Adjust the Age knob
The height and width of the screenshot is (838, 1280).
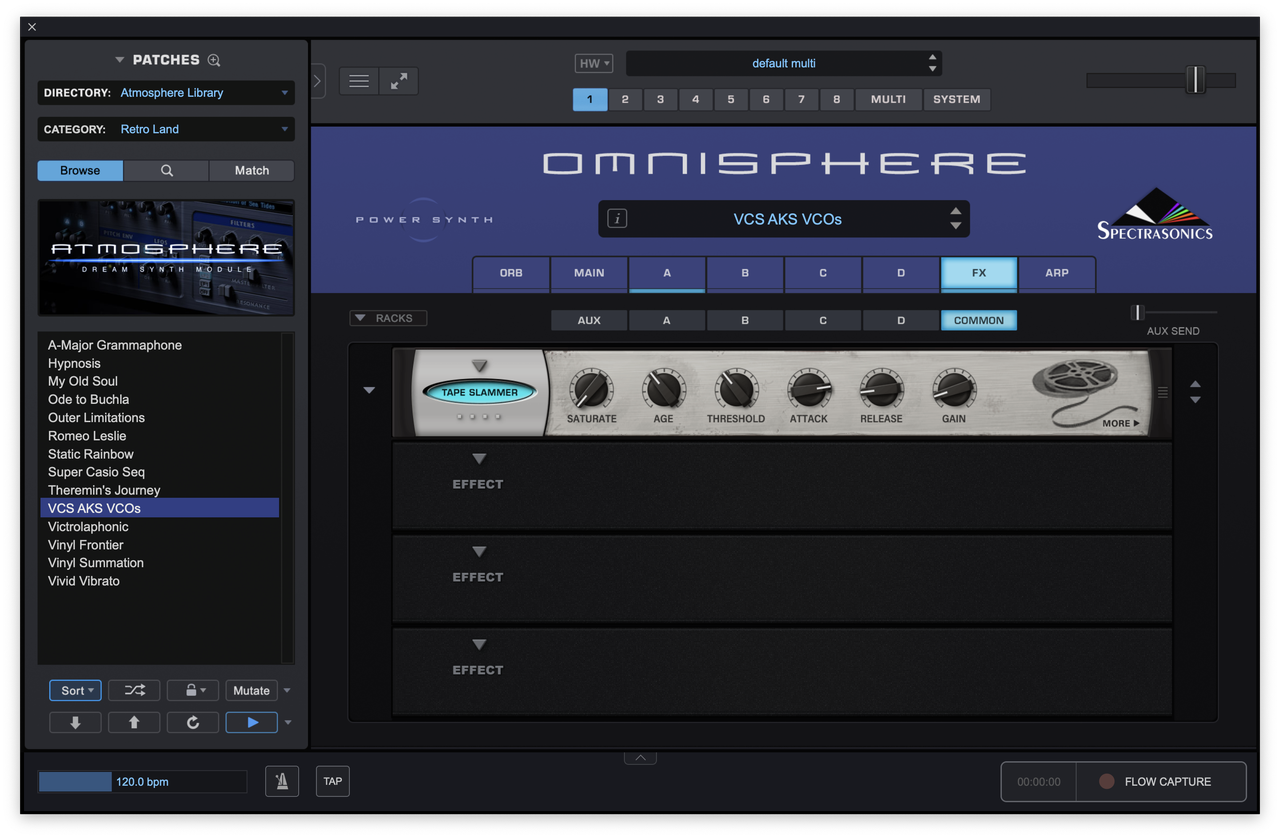(663, 389)
